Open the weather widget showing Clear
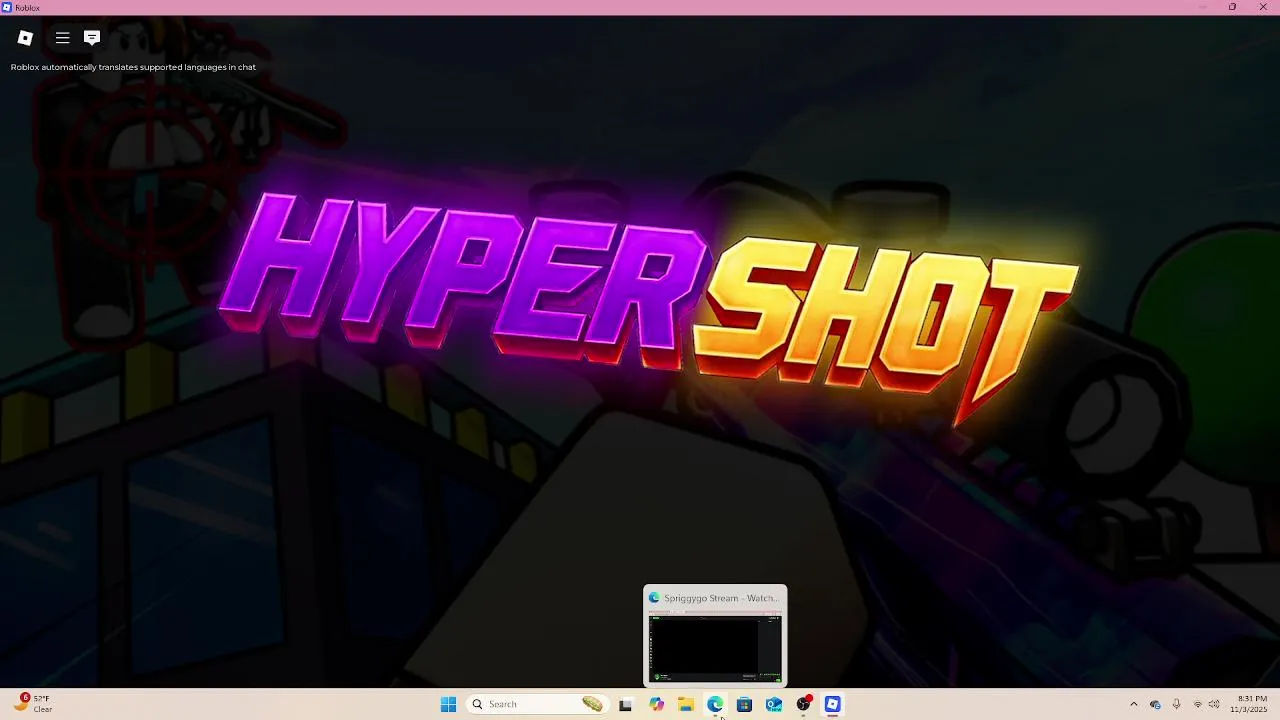The width and height of the screenshot is (1280, 720). click(x=33, y=704)
